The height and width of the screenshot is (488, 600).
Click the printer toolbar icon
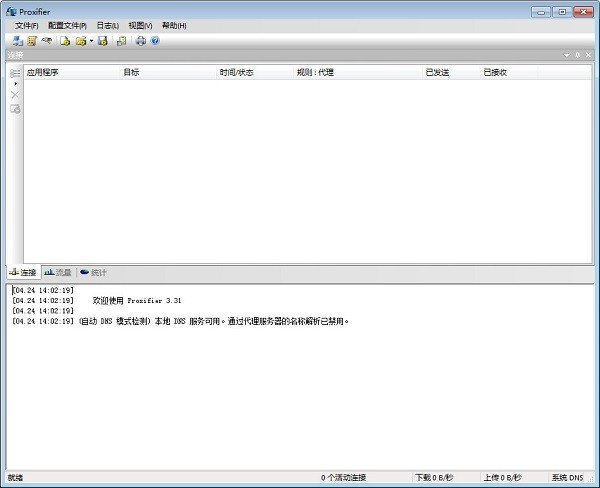(x=141, y=41)
